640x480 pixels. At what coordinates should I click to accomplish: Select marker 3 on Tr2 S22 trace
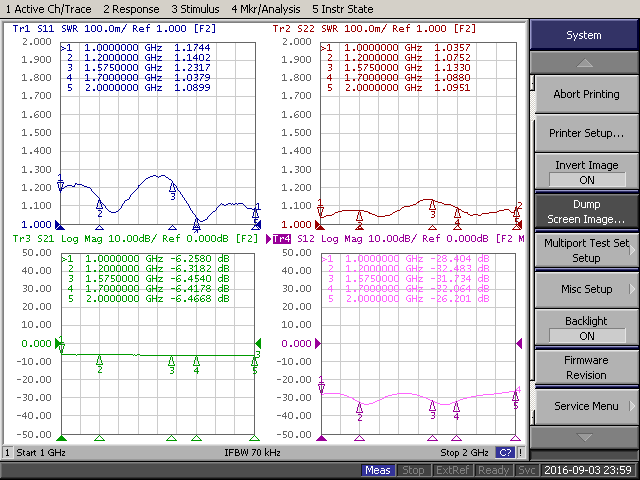tap(433, 209)
